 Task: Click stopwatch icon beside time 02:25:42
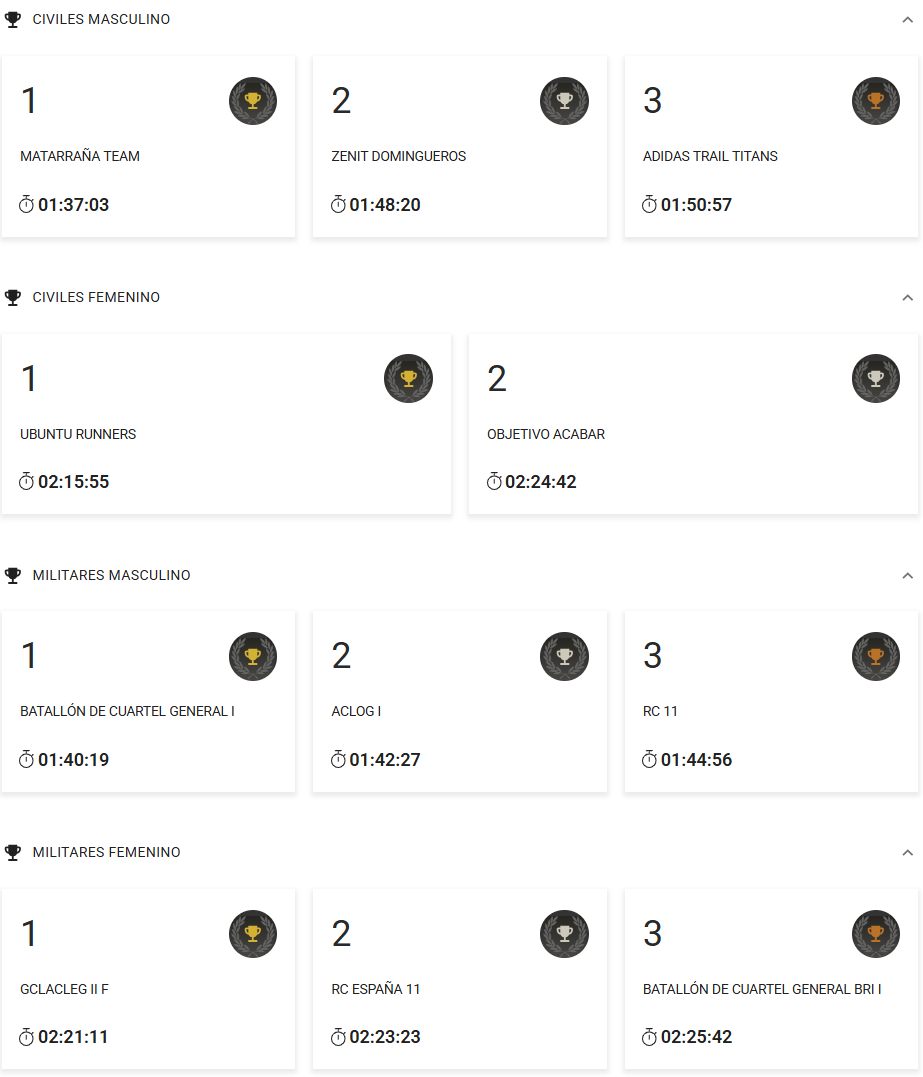coord(650,1037)
